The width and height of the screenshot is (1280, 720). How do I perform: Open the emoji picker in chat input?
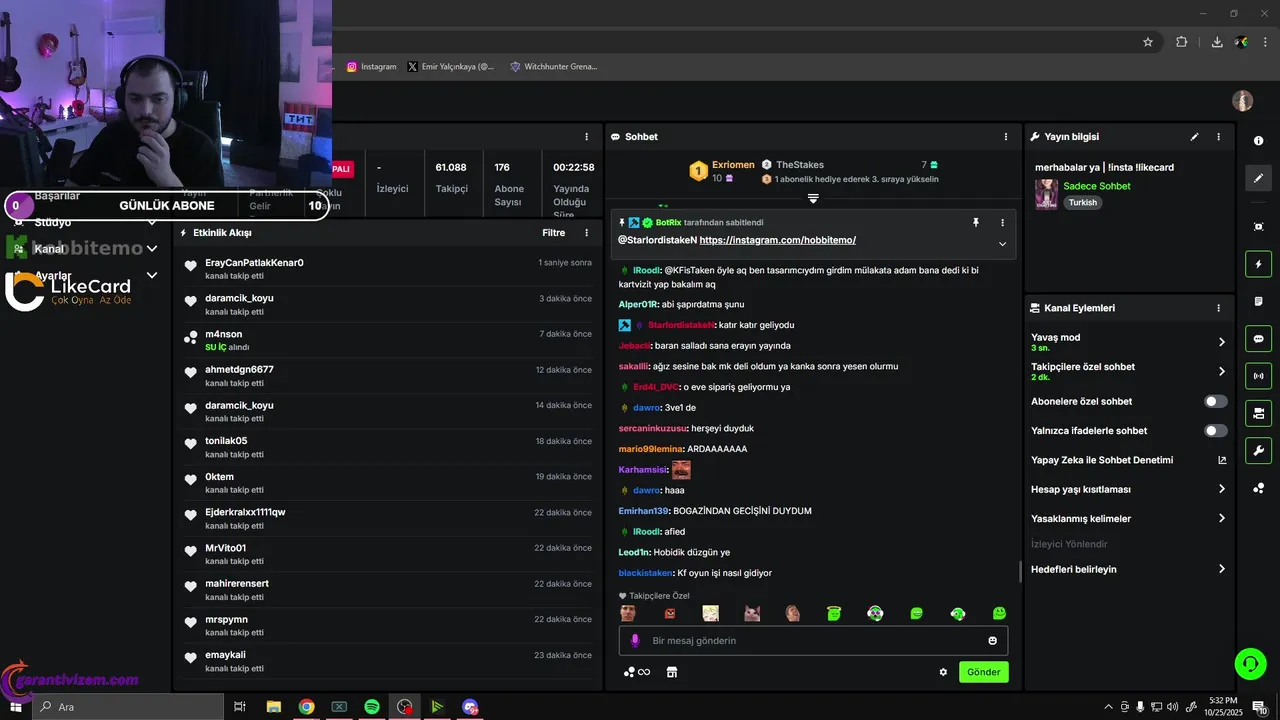click(993, 640)
